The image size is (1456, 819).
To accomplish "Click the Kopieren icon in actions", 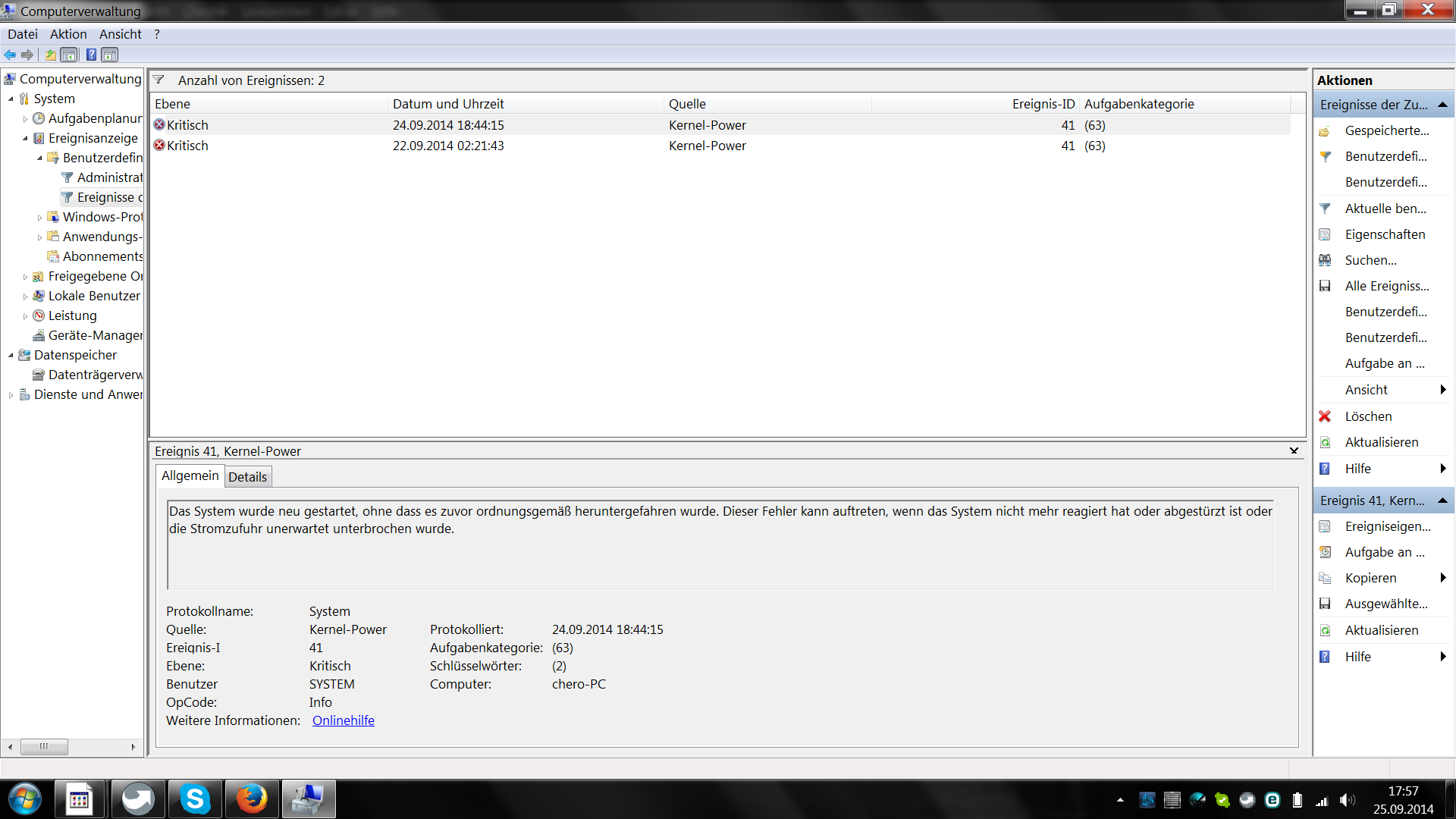I will coord(1325,578).
